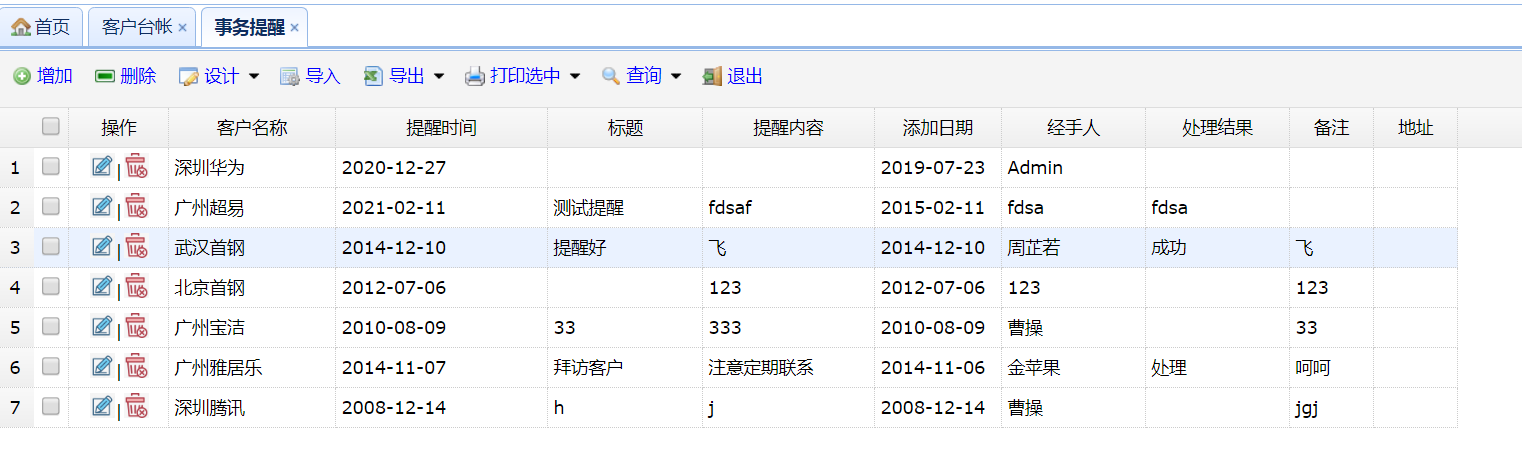Click the 导入 button label
Image resolution: width=1522 pixels, height=455 pixels.
[x=323, y=76]
